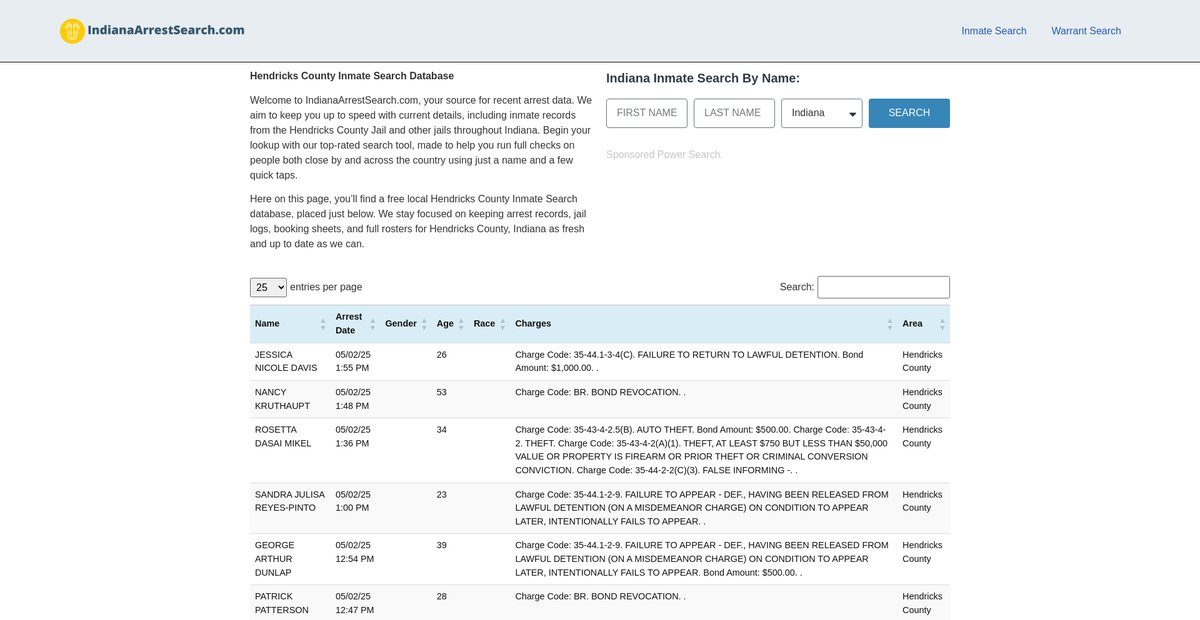Click the IndianaArrestSearch.com logo icon
This screenshot has height=620, width=1200.
coord(72,31)
